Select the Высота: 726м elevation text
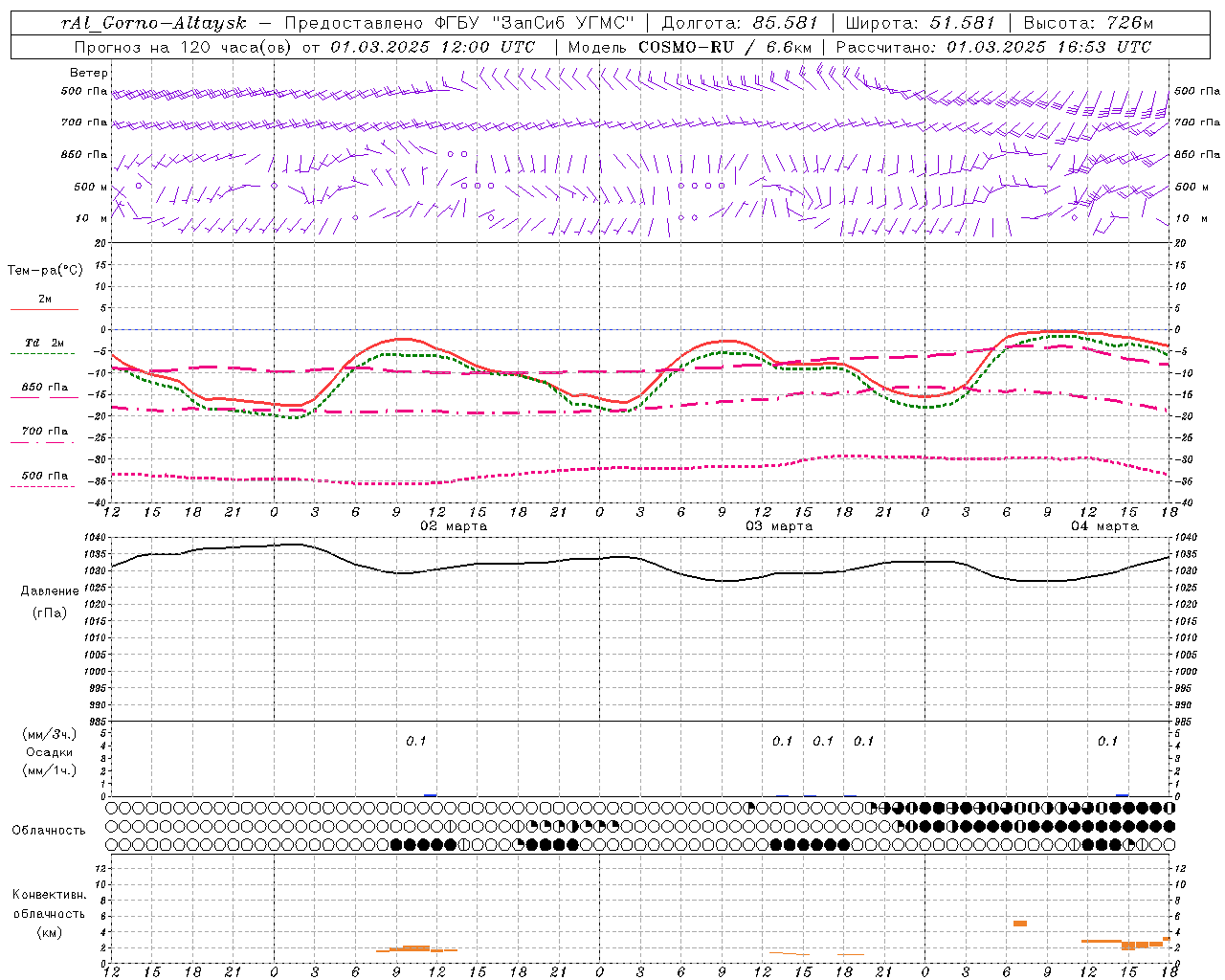Viewport: 1225px width, 980px height. (x=1088, y=23)
